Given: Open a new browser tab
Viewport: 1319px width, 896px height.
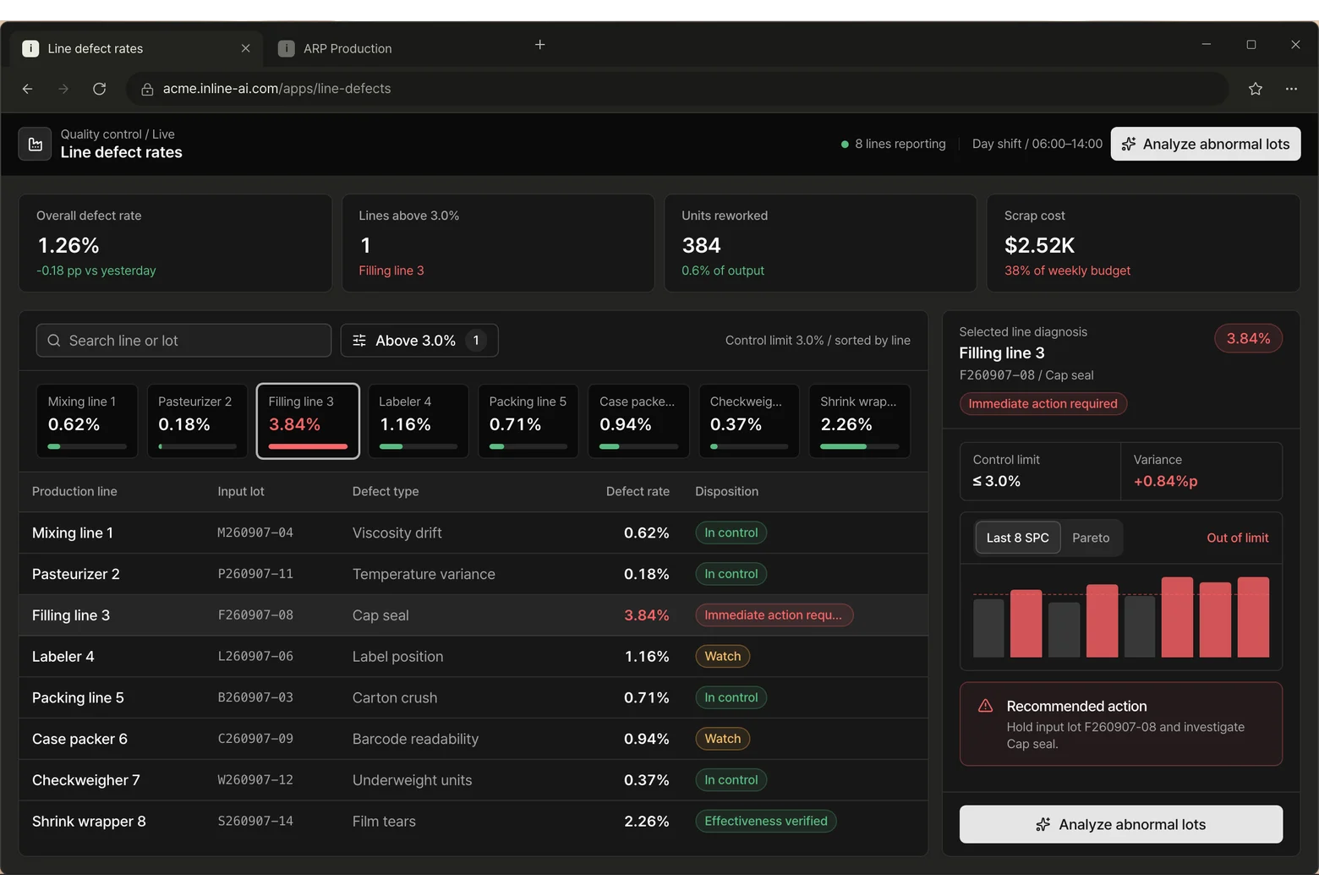Looking at the screenshot, I should pyautogui.click(x=540, y=45).
